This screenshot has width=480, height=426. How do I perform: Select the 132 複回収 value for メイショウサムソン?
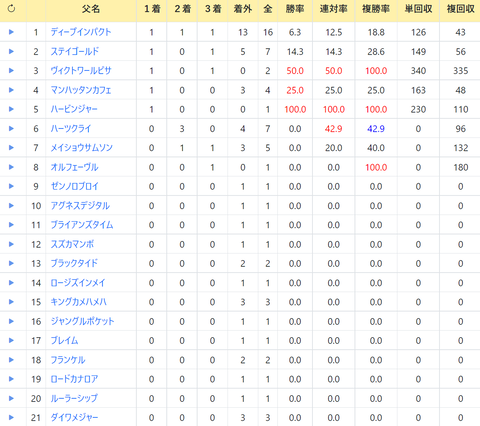coord(461,148)
